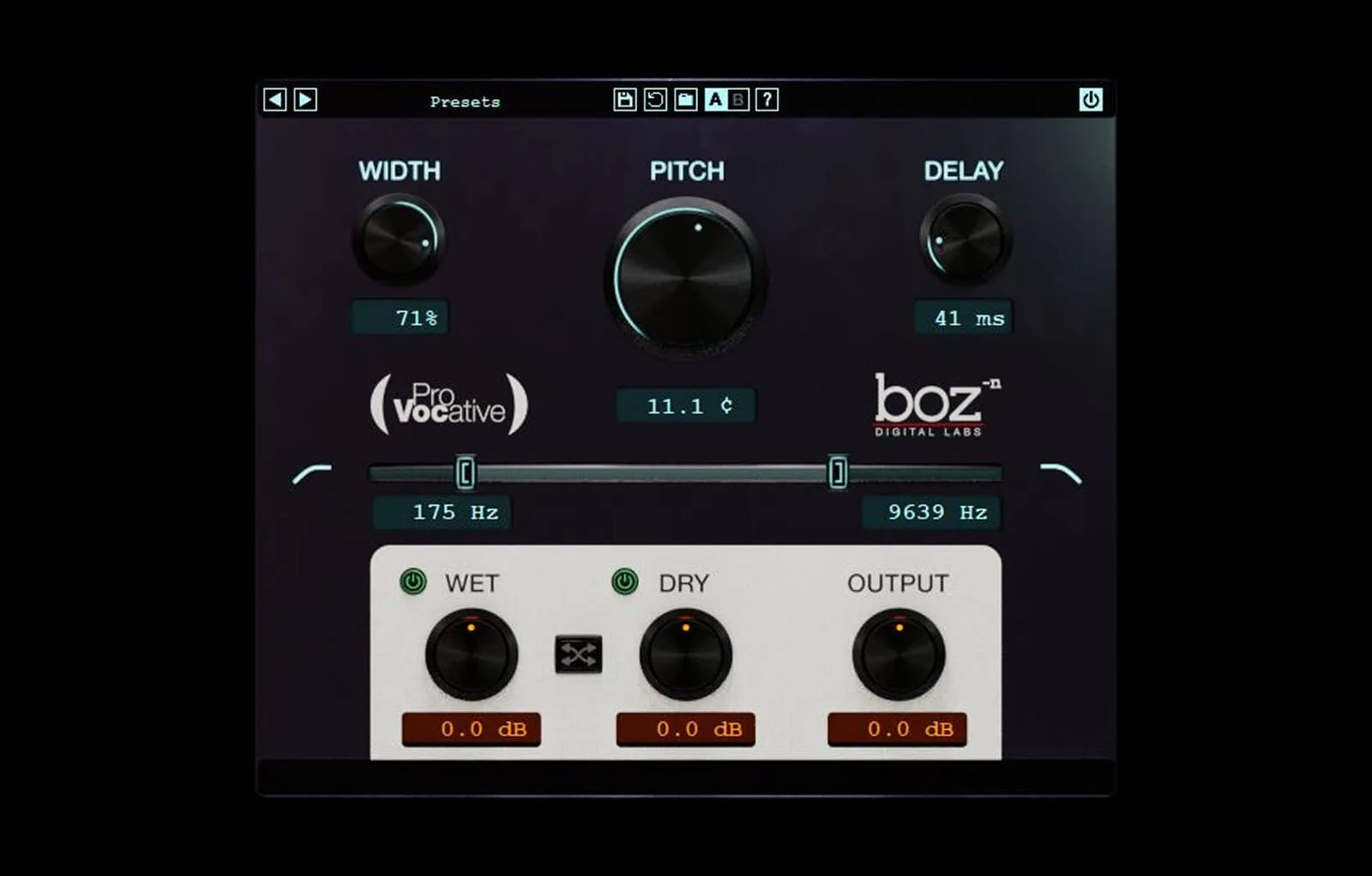Switch to the A settings slot
The height and width of the screenshot is (876, 1372).
coord(714,99)
